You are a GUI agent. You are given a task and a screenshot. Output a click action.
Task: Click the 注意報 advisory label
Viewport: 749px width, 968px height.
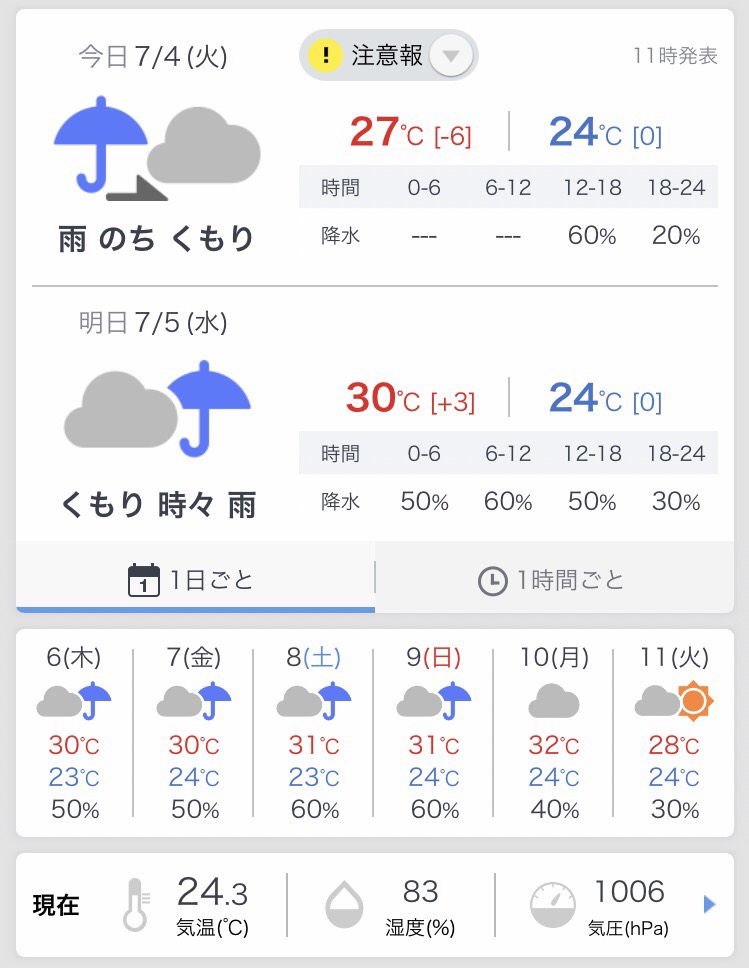coord(386,56)
